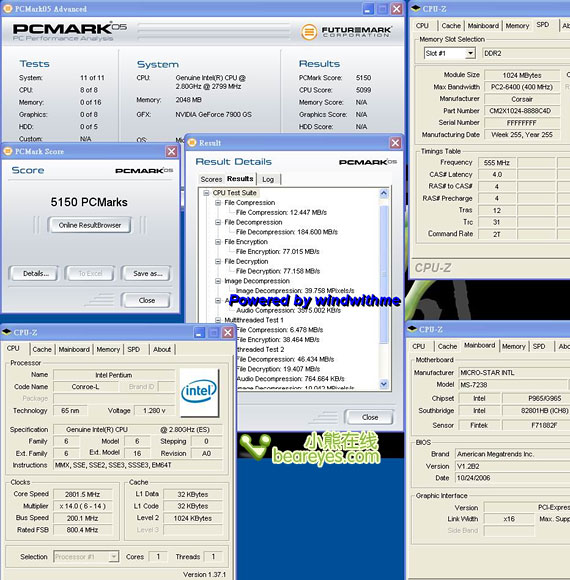570x580 pixels.
Task: Collapse the File Encryption tree node
Action: coord(218,242)
